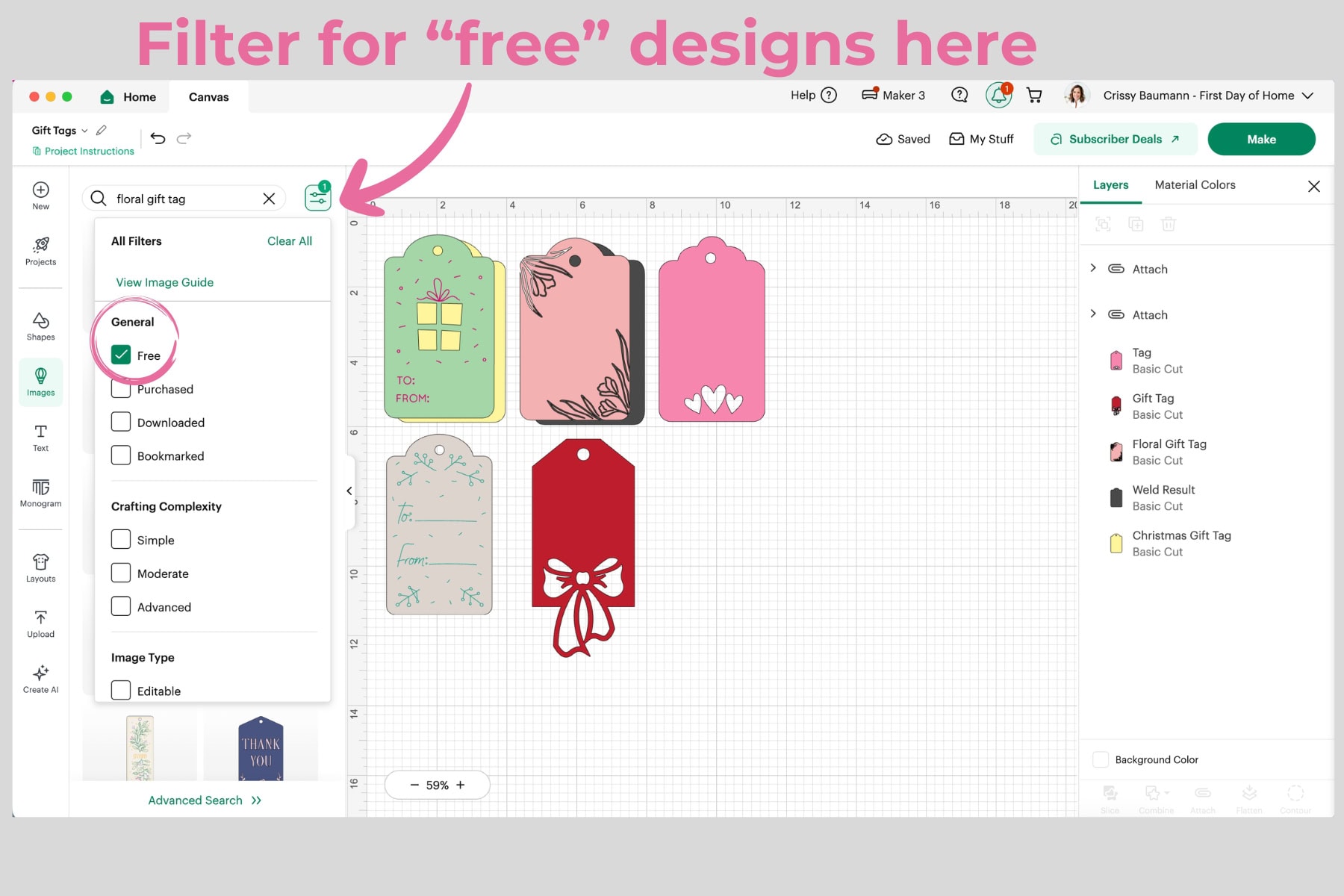Collapse the images side panel arrow
This screenshot has width=1344, height=896.
[349, 491]
